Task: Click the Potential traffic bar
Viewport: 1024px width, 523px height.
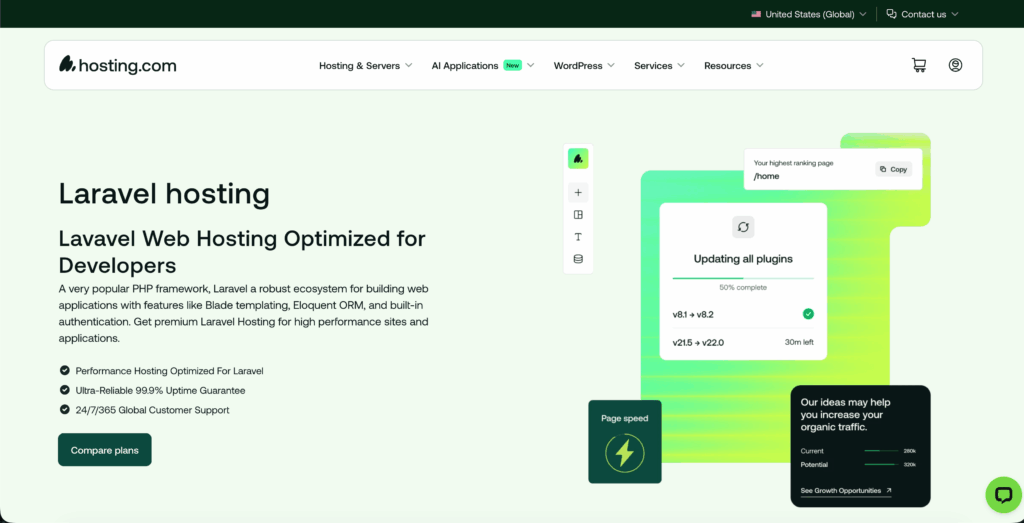Action: [880, 464]
